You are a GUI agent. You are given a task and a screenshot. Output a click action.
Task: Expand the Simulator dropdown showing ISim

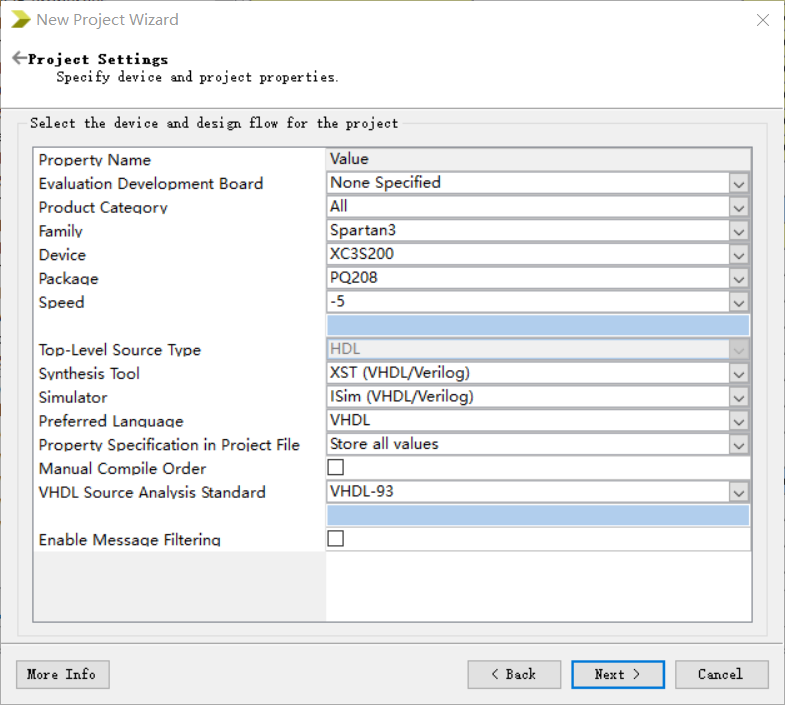[x=738, y=397]
